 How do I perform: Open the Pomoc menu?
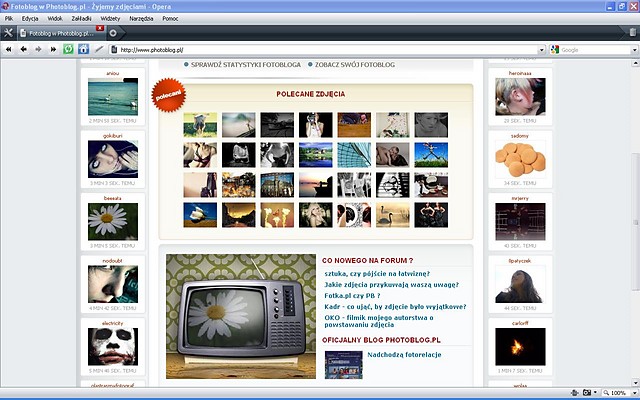pyautogui.click(x=170, y=18)
